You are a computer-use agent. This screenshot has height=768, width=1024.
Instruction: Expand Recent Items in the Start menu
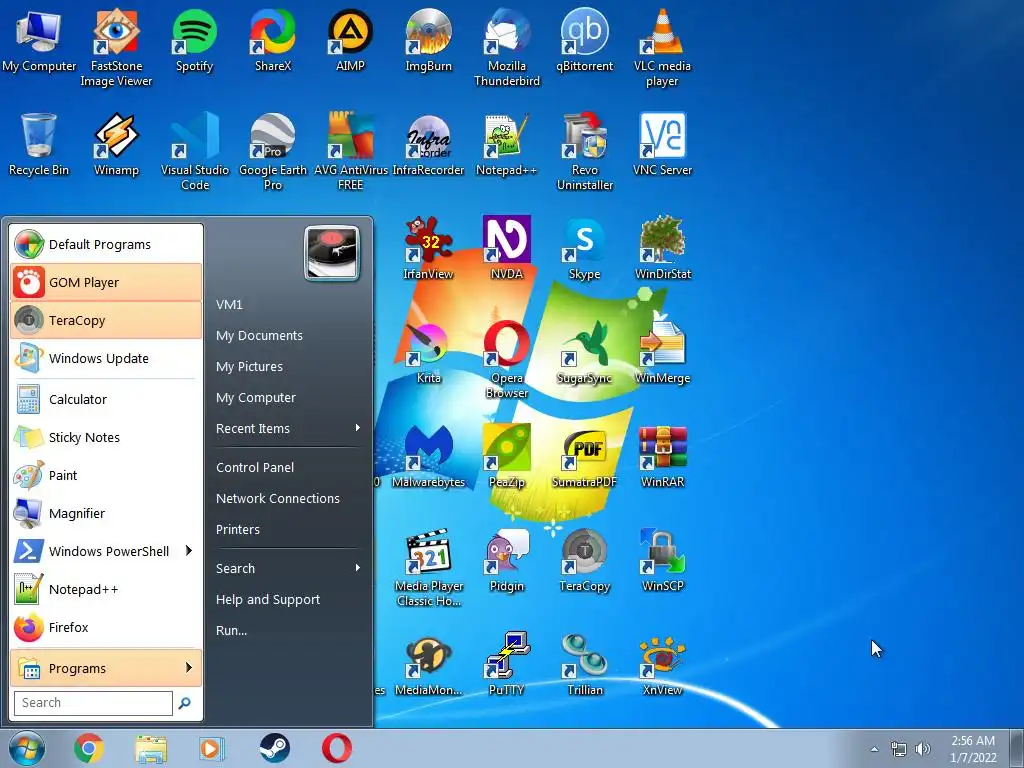(288, 428)
